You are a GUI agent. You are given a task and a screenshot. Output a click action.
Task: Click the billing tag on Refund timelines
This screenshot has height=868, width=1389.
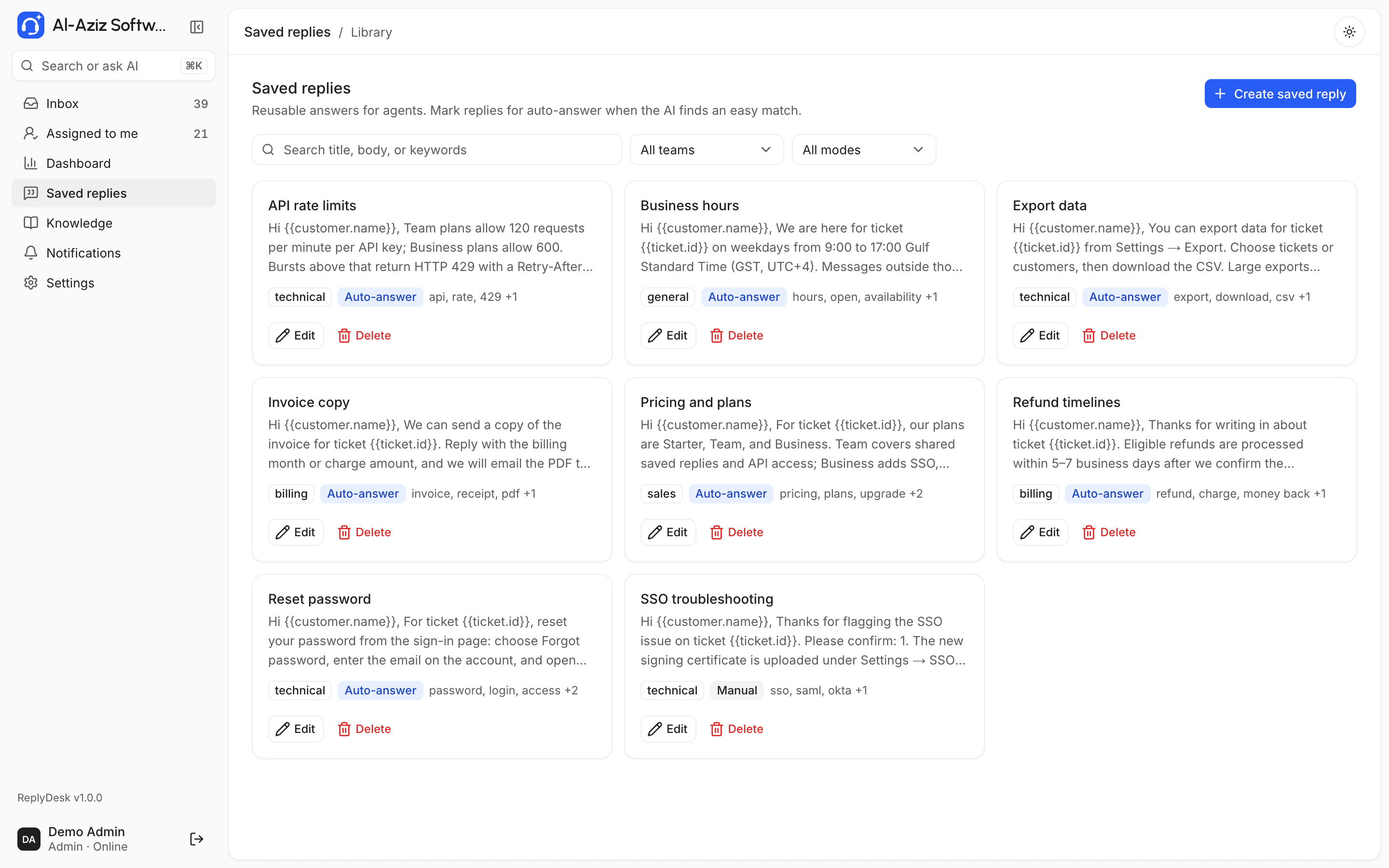[1035, 494]
